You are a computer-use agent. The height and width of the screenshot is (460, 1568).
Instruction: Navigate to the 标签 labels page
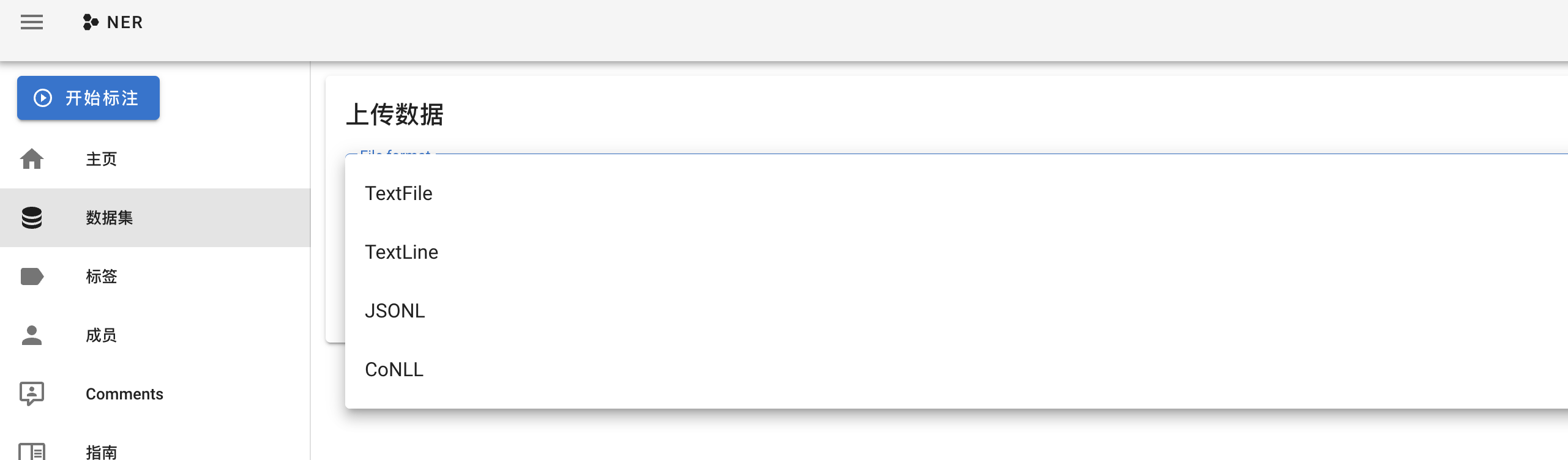click(x=102, y=276)
